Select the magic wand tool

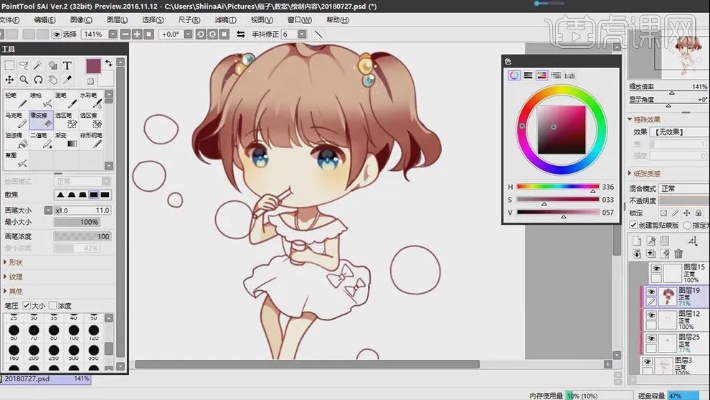(38, 66)
